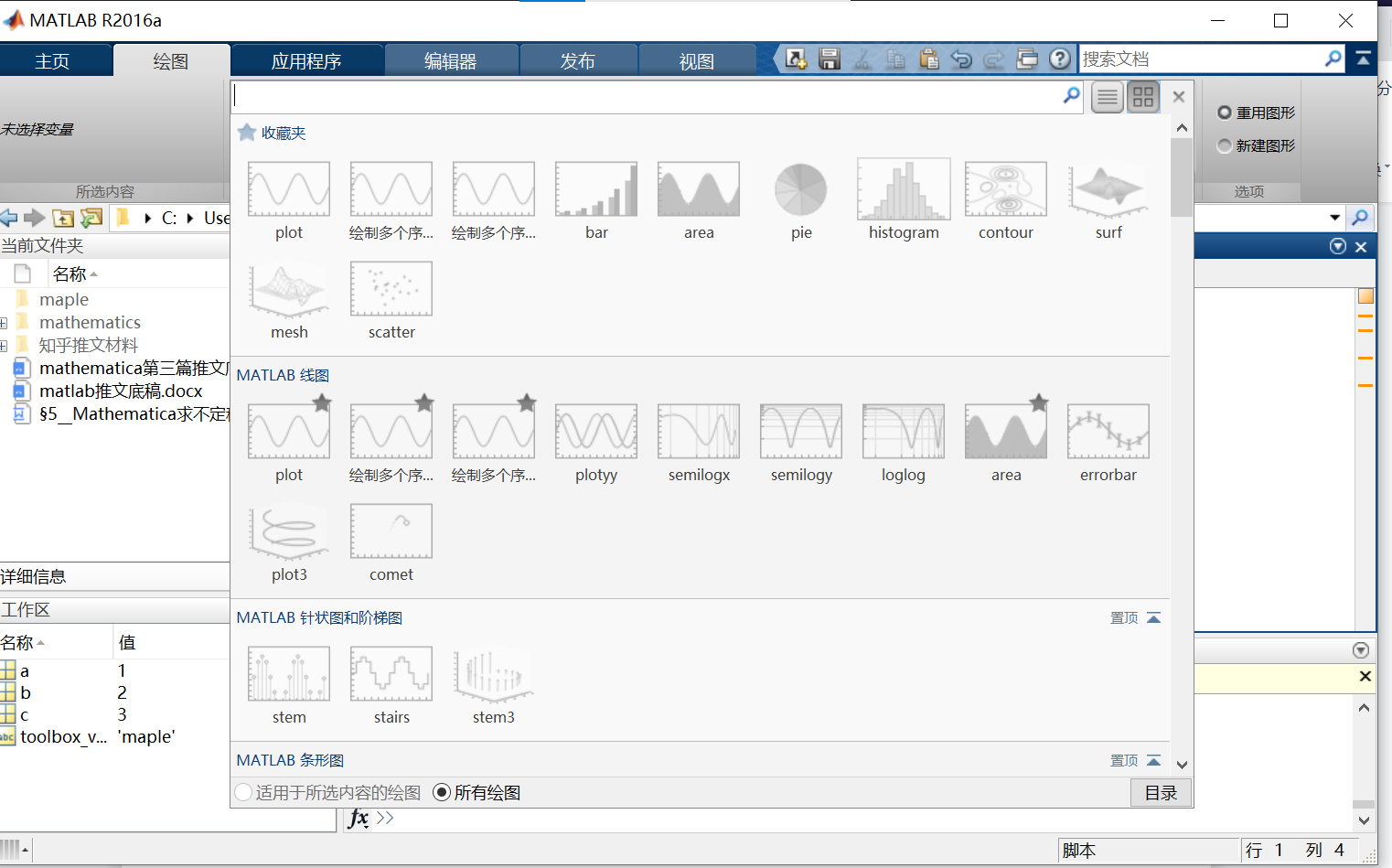Collapse the 针状图和阶梯图 section arrow
Screen dimensions: 1392x868
point(1154,618)
